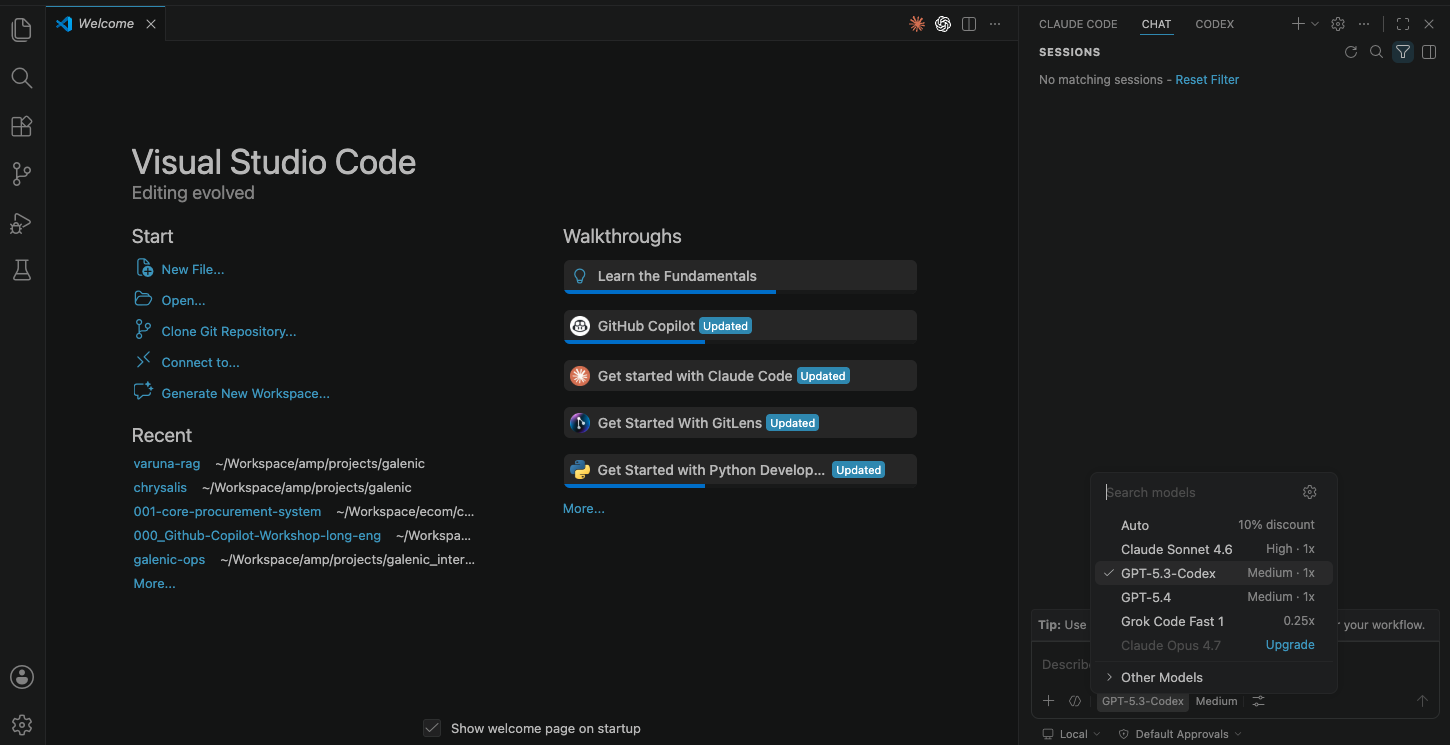Open the Search view in activity bar

pyautogui.click(x=22, y=78)
